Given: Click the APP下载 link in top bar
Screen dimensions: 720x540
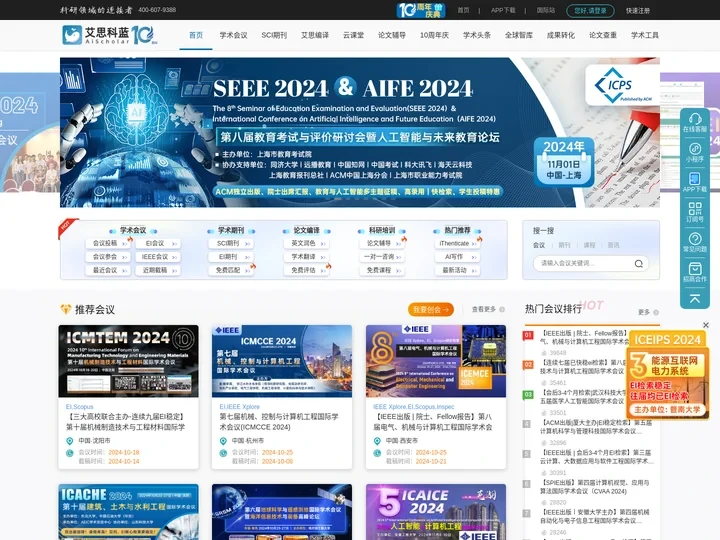Looking at the screenshot, I should pos(503,10).
